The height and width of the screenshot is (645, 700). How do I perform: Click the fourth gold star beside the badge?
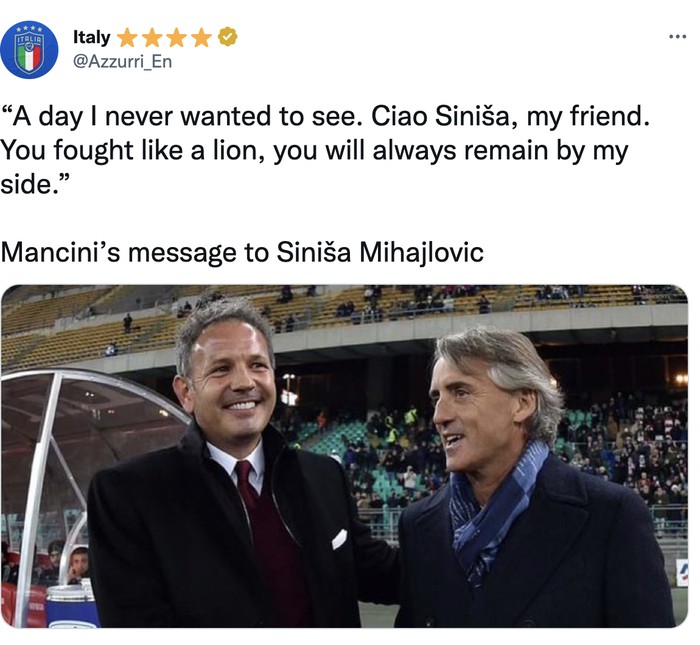[x=202, y=38]
